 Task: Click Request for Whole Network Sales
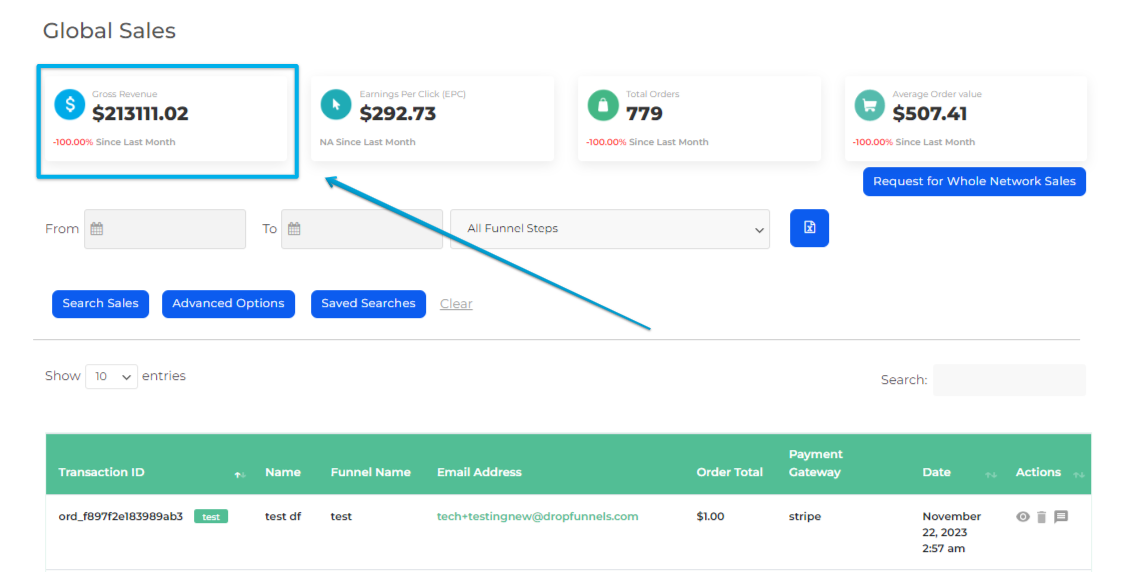[974, 182]
